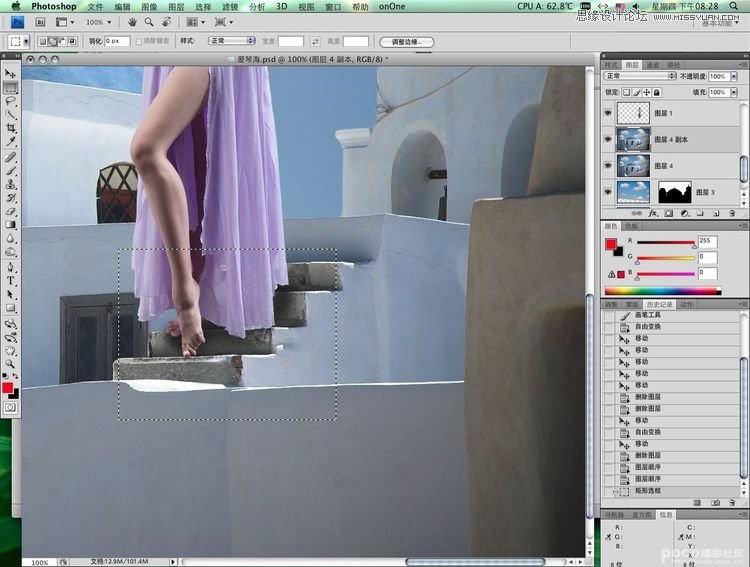Image resolution: width=750 pixels, height=567 pixels.
Task: Select the Crop tool
Action: (x=10, y=128)
